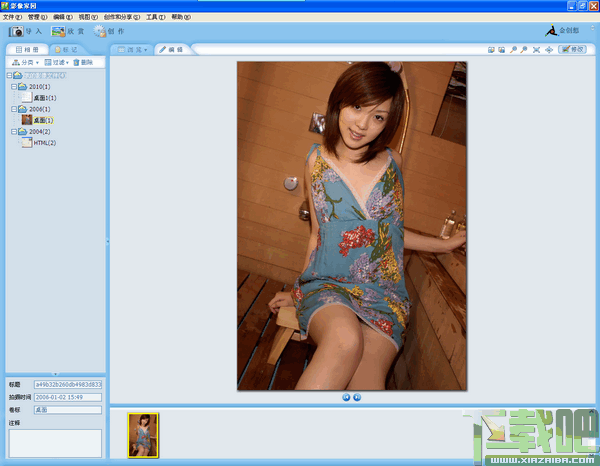Open the 过滤 filter dropdown
600x466 pixels.
pos(56,62)
